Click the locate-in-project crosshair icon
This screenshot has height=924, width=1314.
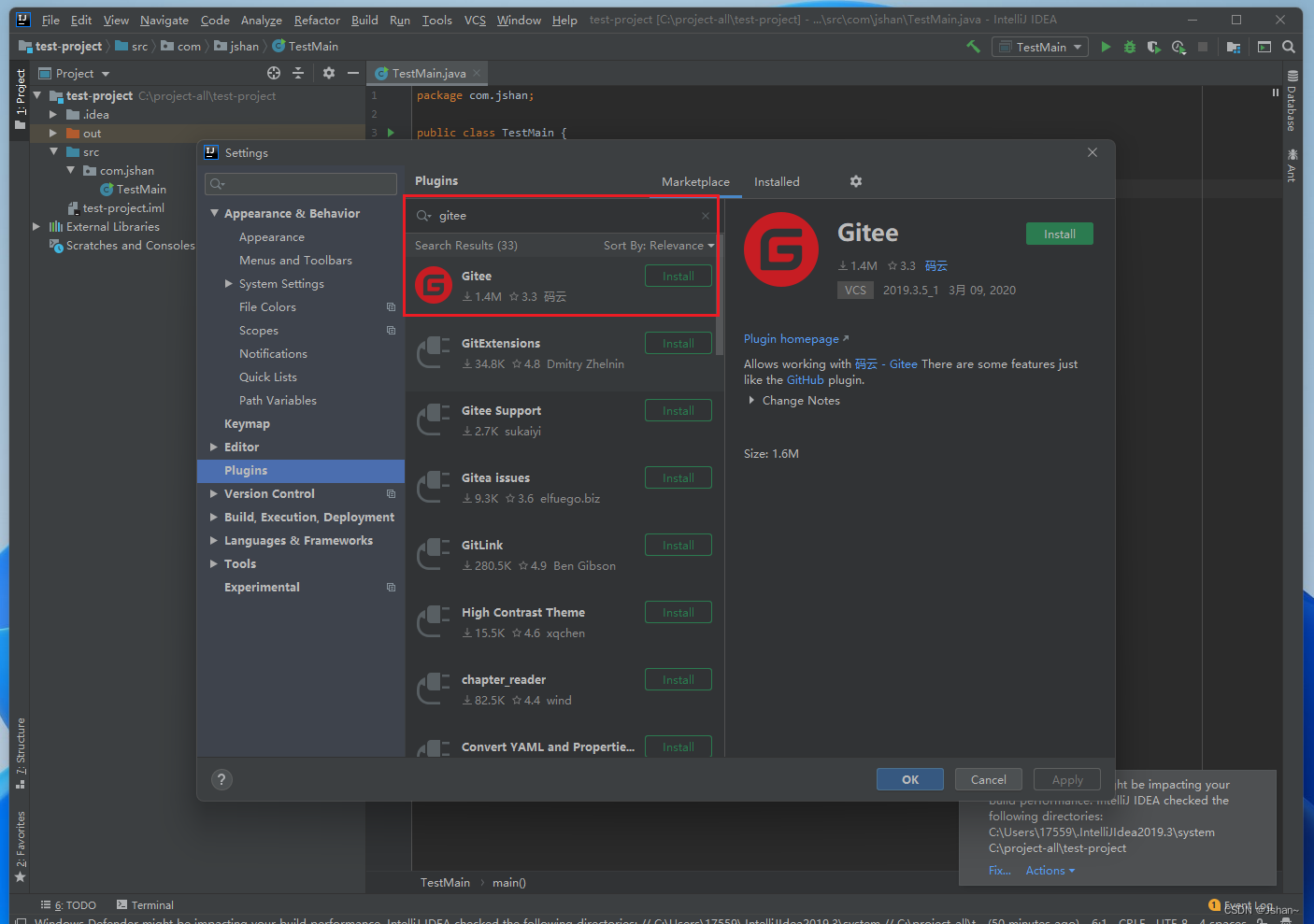274,73
